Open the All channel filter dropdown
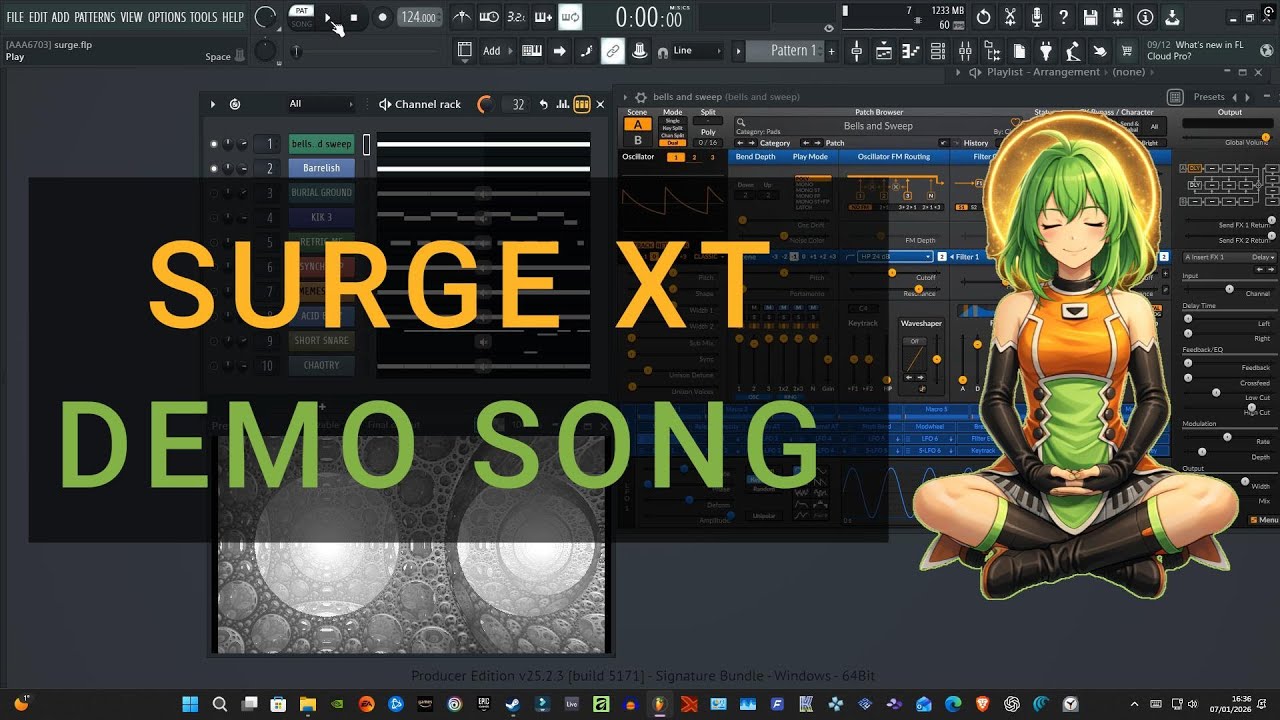Viewport: 1280px width, 720px height. [321, 104]
